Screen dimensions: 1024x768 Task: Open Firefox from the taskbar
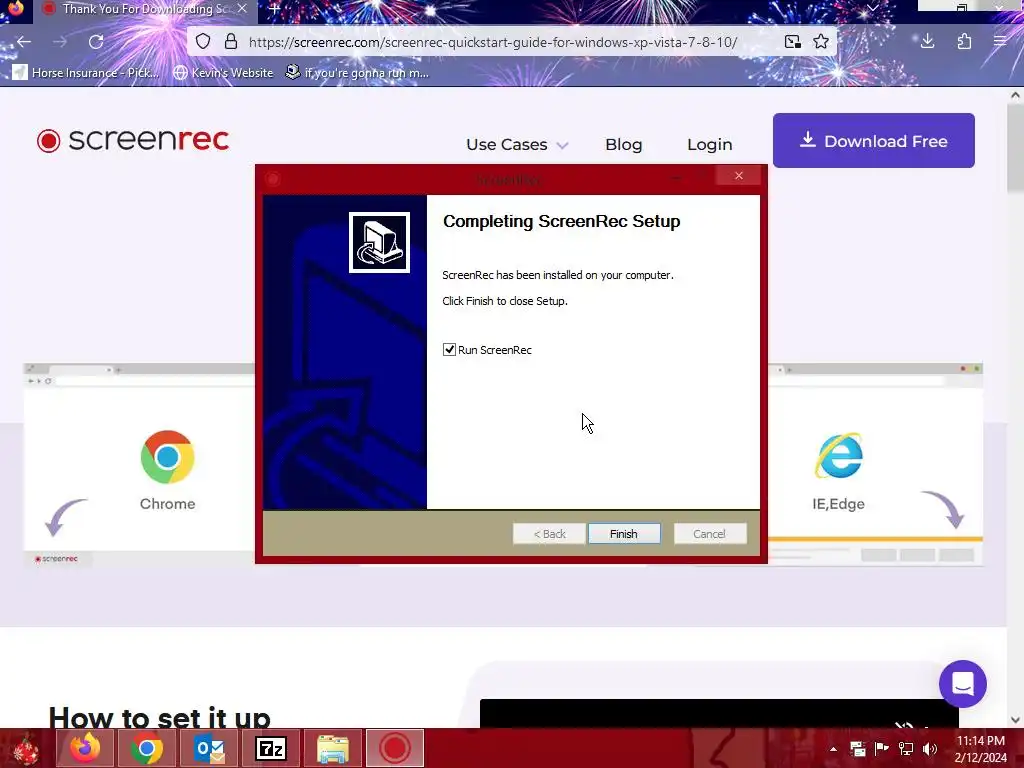(x=84, y=748)
